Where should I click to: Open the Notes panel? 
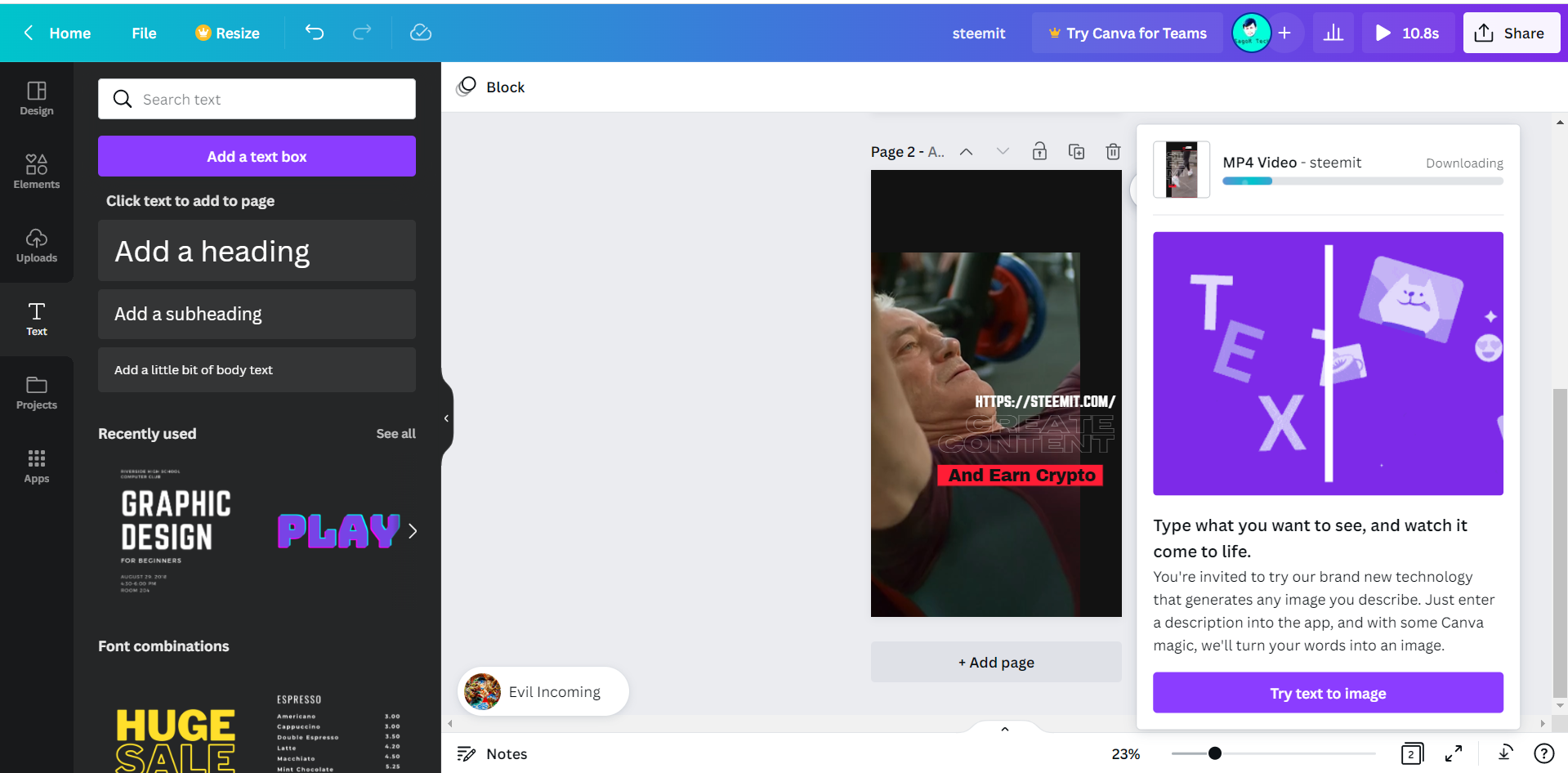tap(492, 754)
